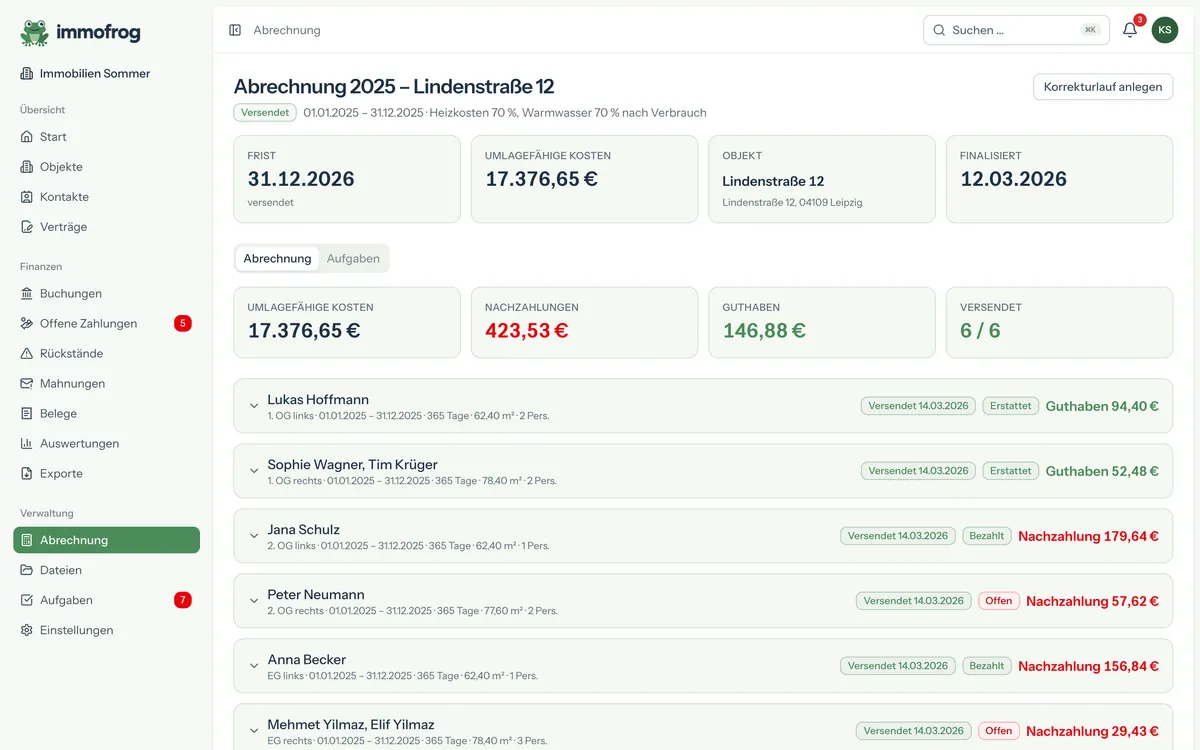Click Nachzahlungen 423,53 € card
Viewport: 1200px width, 750px height.
585,323
